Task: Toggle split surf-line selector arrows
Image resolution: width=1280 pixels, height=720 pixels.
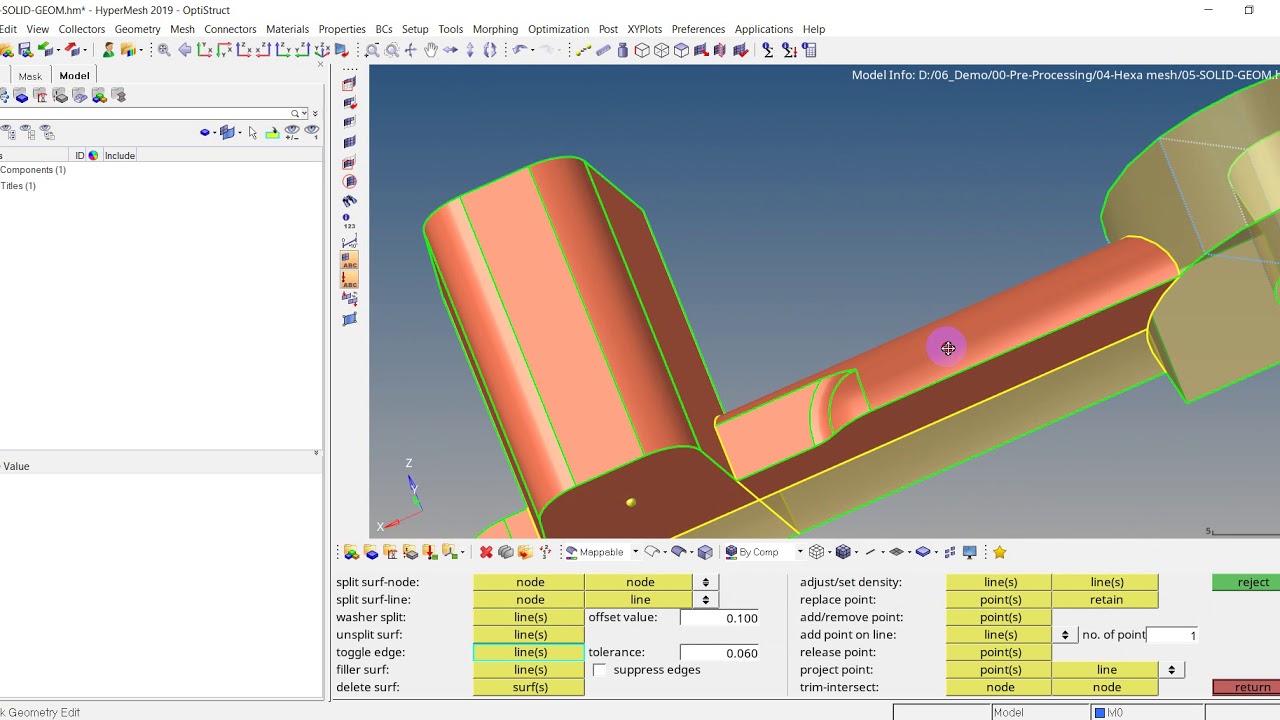Action: [705, 600]
